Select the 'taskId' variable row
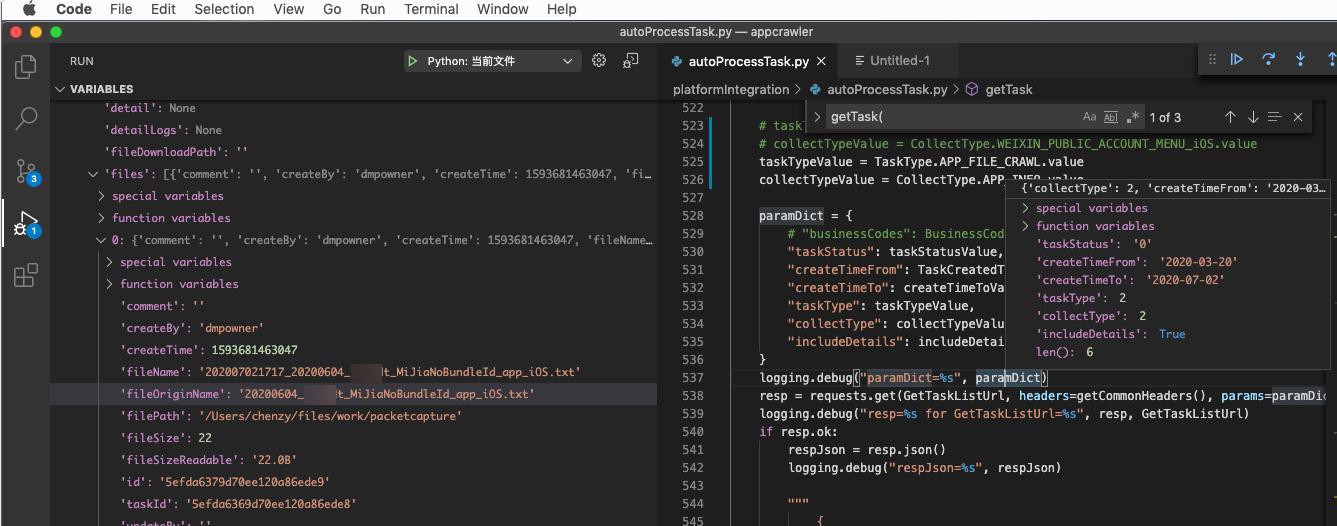1337x526 pixels. (x=353, y=504)
